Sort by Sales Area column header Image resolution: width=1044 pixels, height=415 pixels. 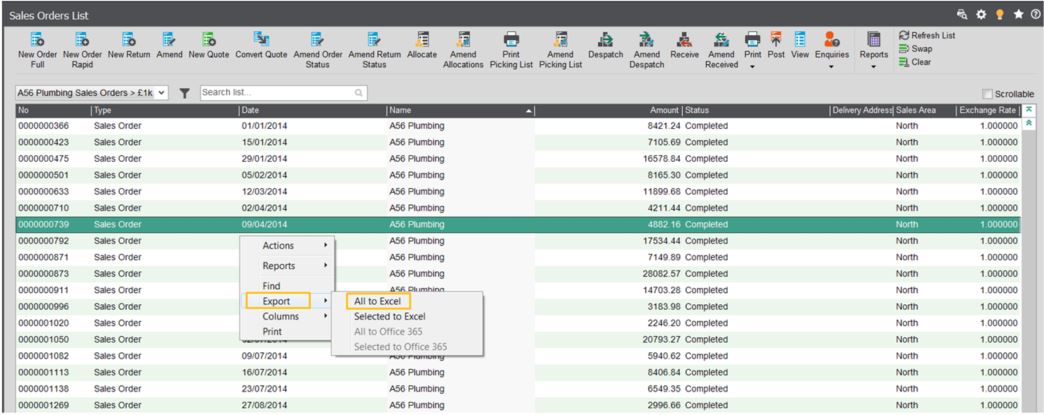pyautogui.click(x=924, y=110)
